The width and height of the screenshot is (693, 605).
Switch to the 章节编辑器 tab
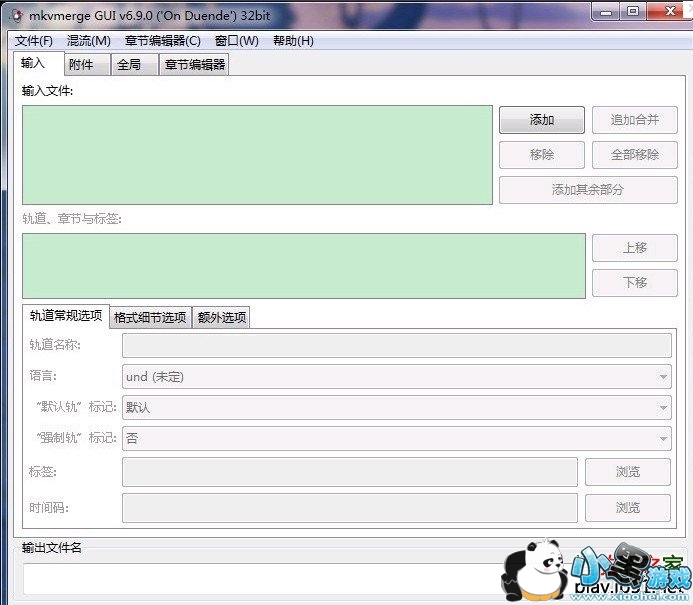pos(194,65)
